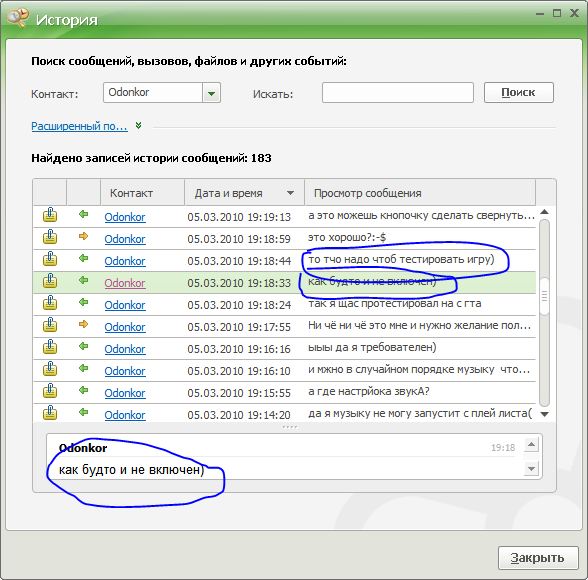Screen dimensions: 588x580
Task: Sort by the Дата и время column arrow
Action: click(290, 193)
